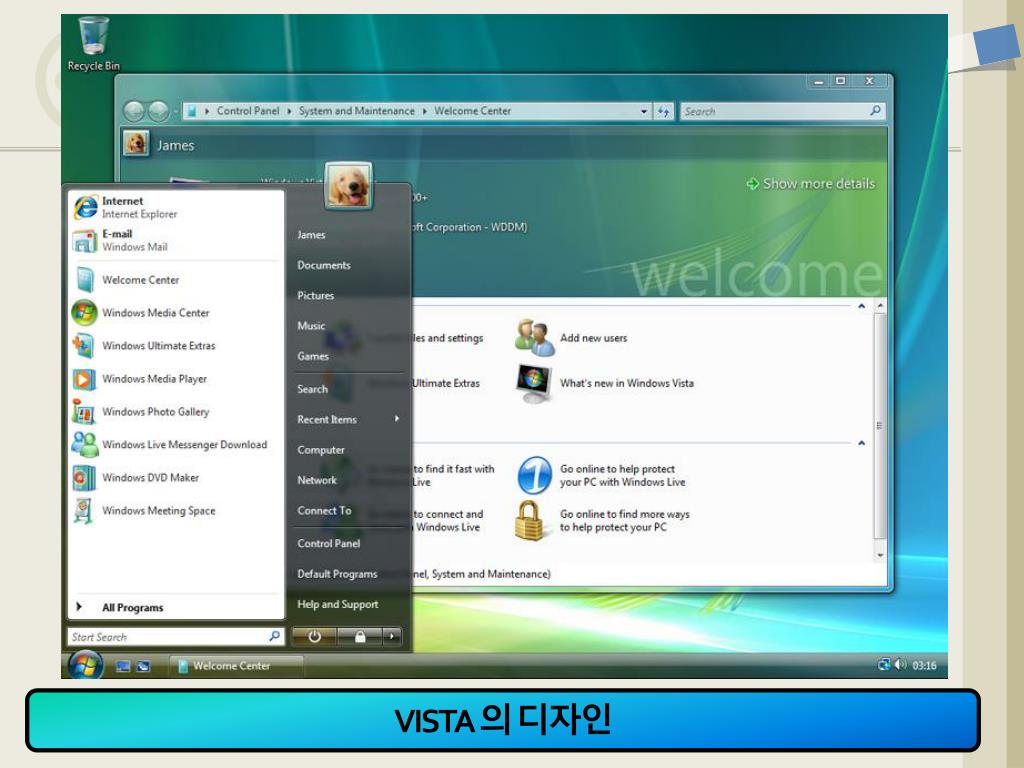Click the scrollbar down arrow in Welcome Center
The image size is (1024, 768).
(880, 555)
